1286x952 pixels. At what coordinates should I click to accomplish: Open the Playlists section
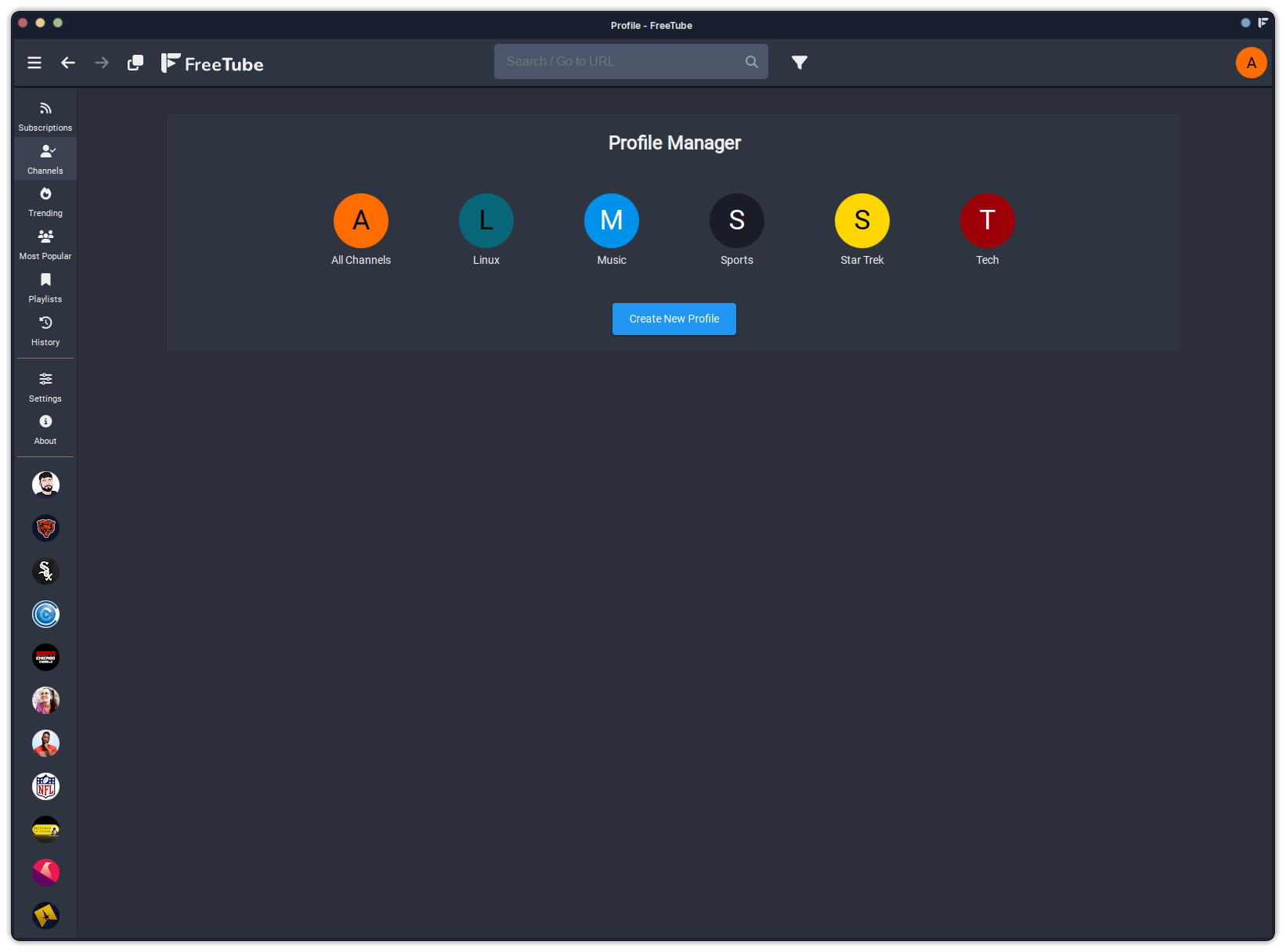click(45, 287)
